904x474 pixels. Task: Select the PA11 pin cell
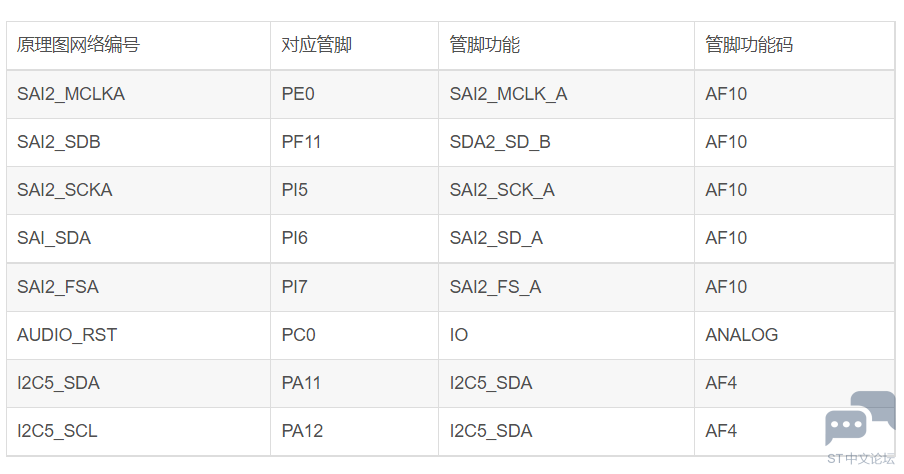(354, 383)
